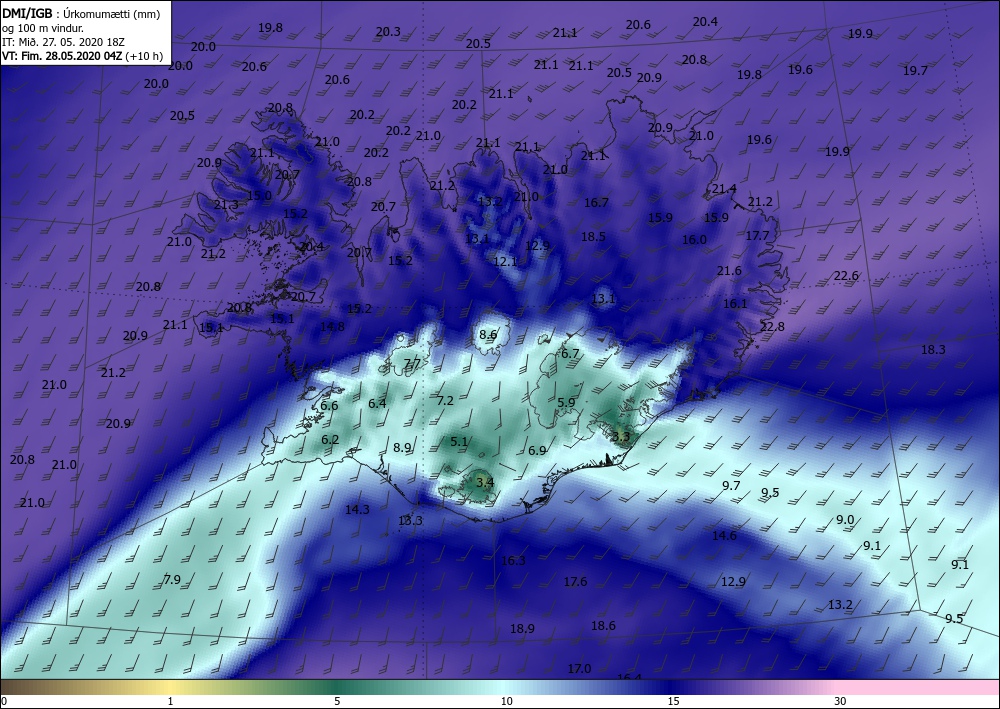
Task: Click the map value 22.8 on the east coast
Action: click(772, 326)
